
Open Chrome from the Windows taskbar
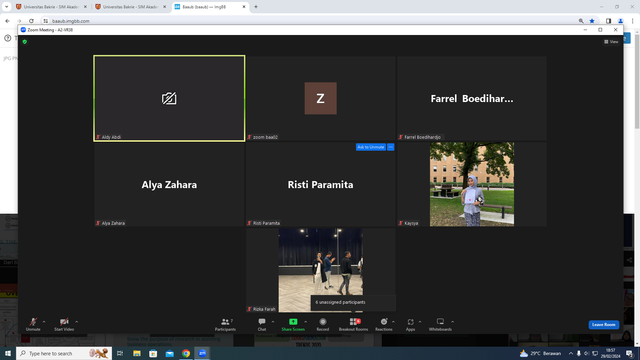[186, 353]
